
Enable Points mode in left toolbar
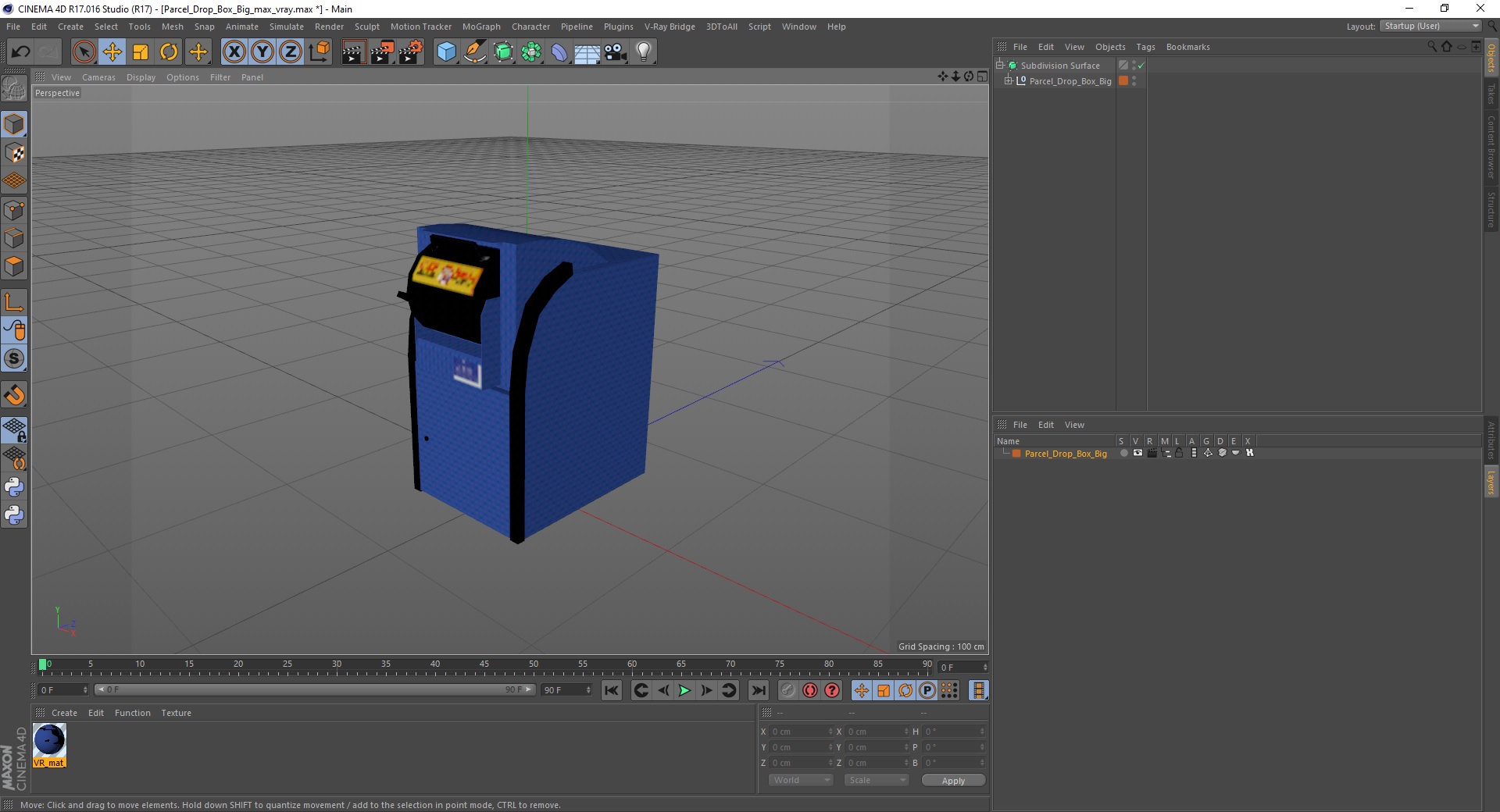(14, 209)
